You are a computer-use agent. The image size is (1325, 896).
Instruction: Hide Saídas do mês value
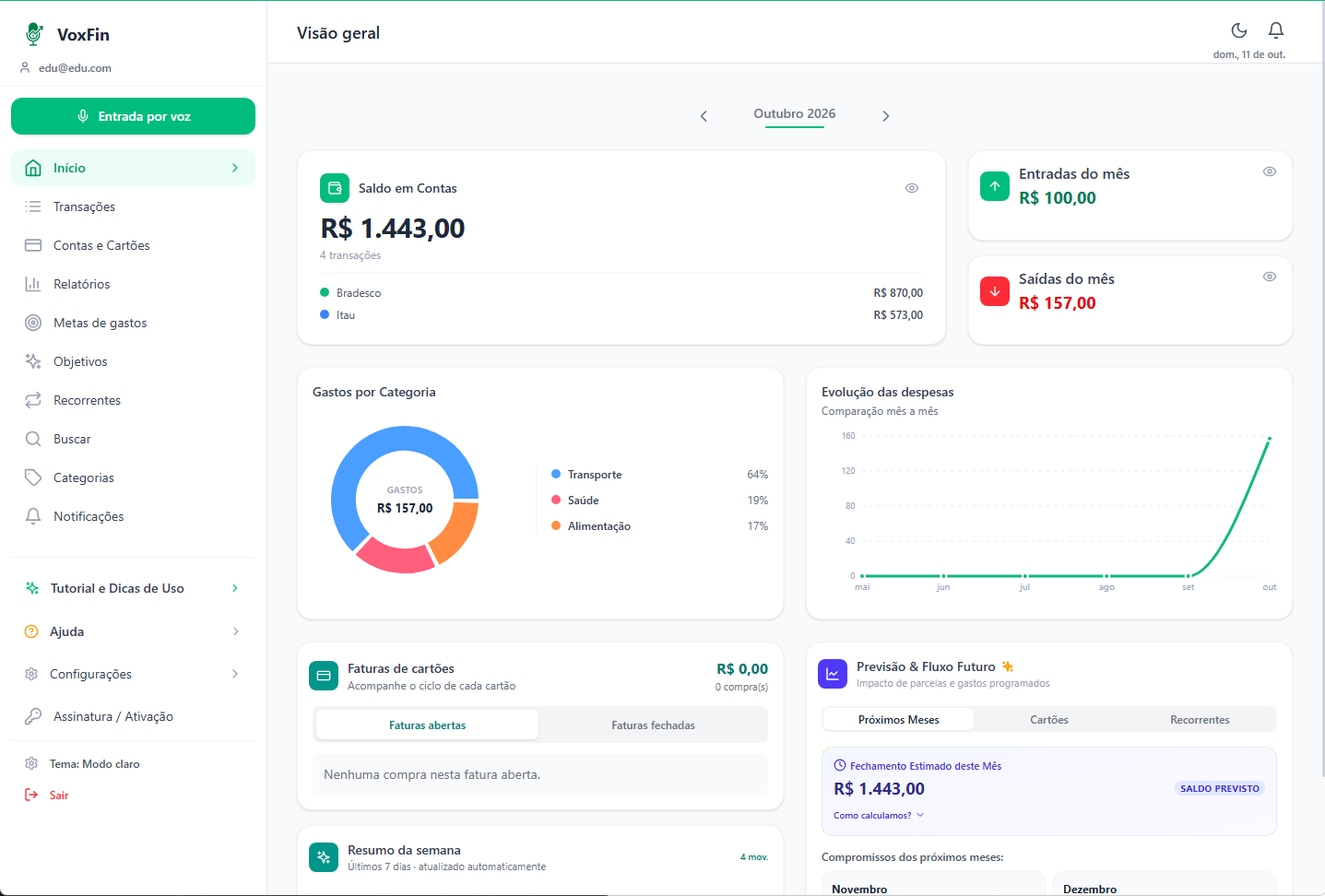[x=1270, y=277]
